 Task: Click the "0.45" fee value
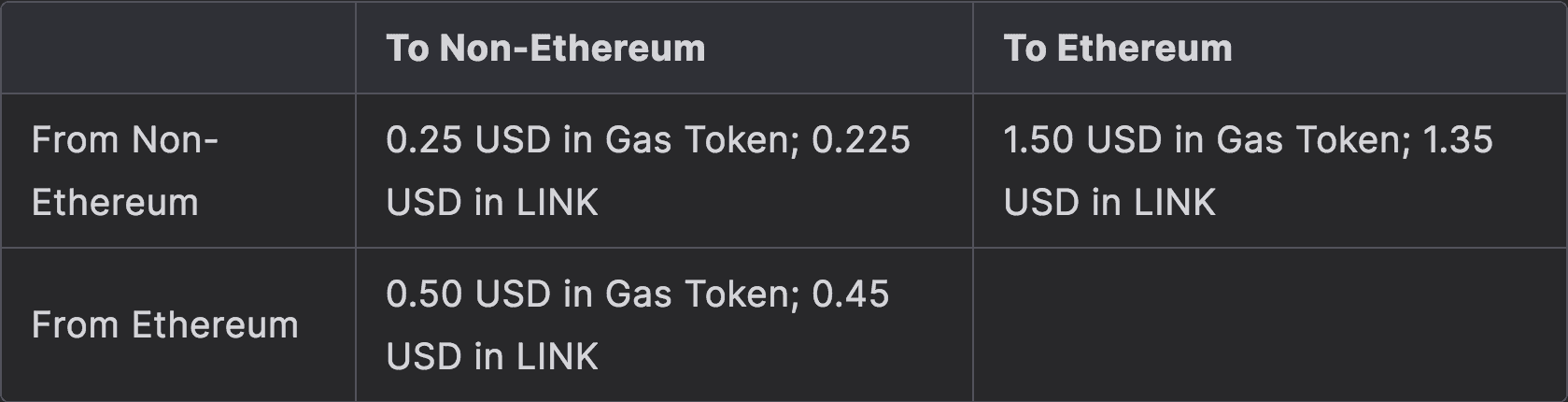tap(850, 294)
